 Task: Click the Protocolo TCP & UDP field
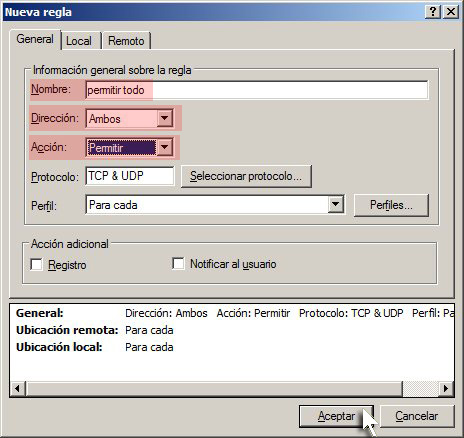130,176
